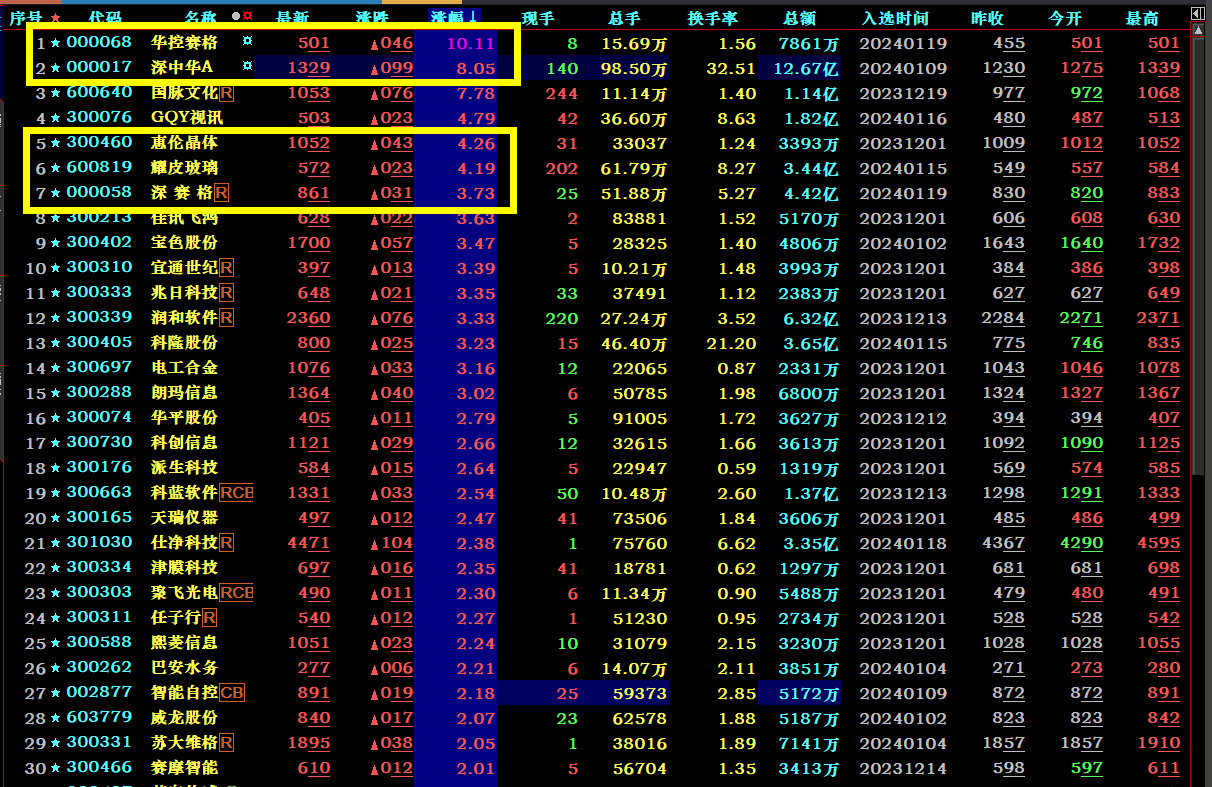Sort by the 涨幅 column header
Viewport: 1212px width, 787px height.
(x=454, y=18)
